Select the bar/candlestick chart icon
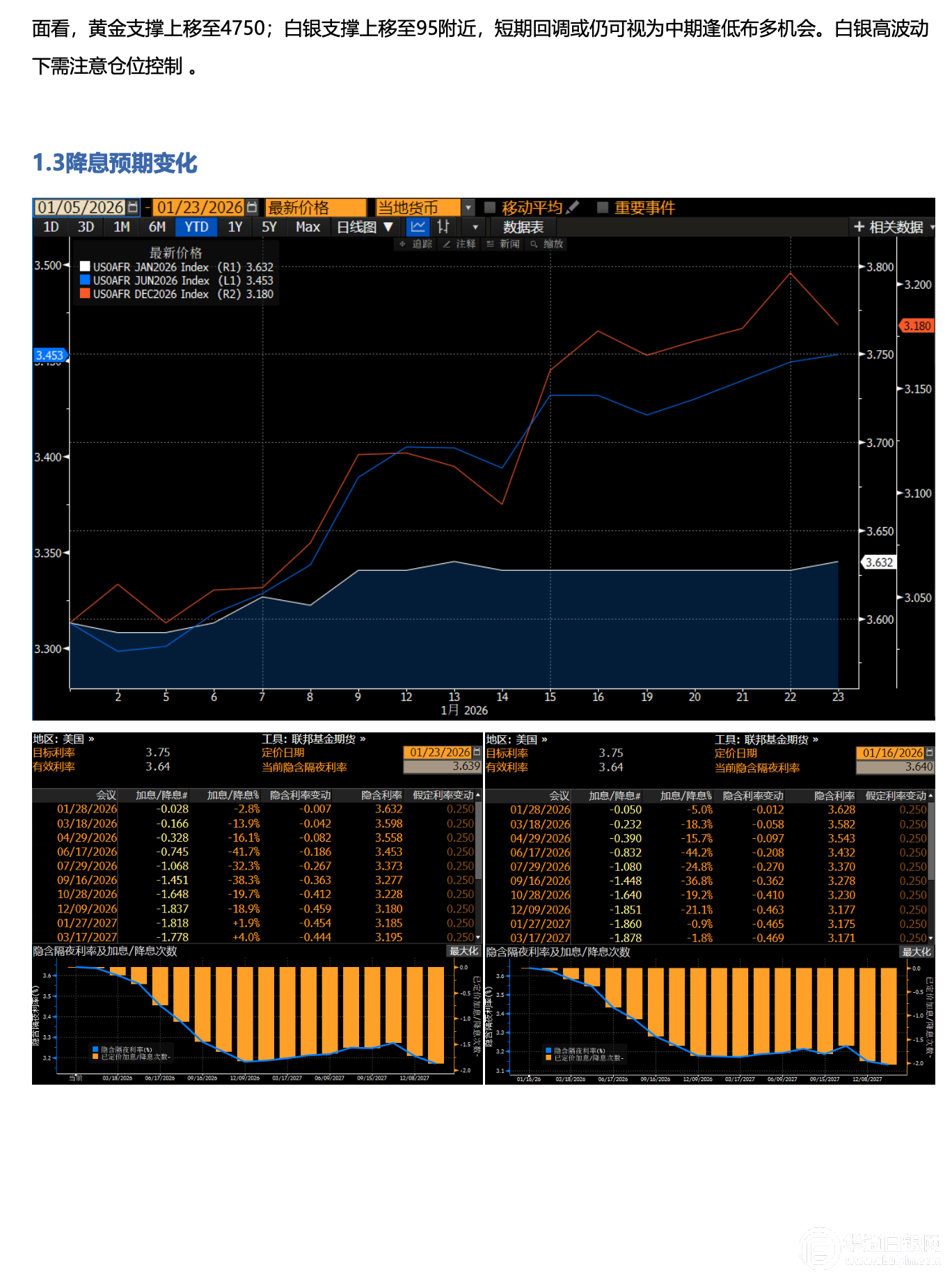The width and height of the screenshot is (952, 1281). click(x=443, y=227)
